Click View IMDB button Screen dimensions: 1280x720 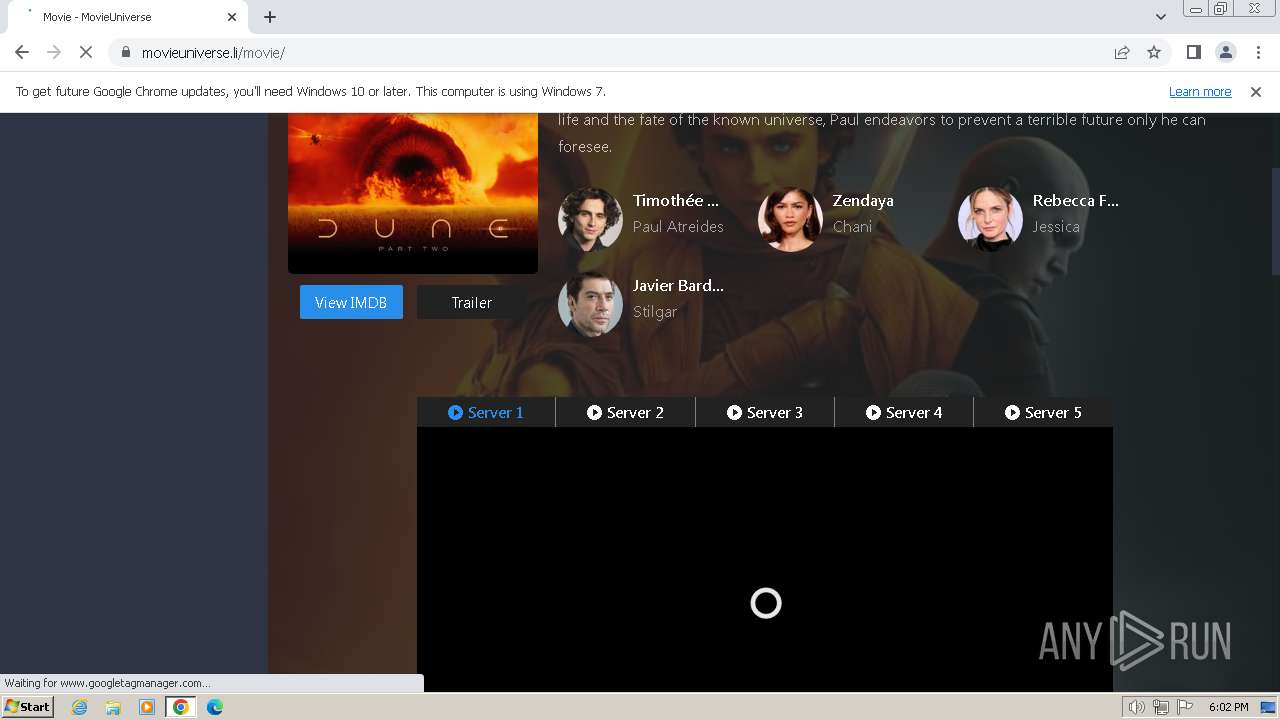tap(351, 302)
